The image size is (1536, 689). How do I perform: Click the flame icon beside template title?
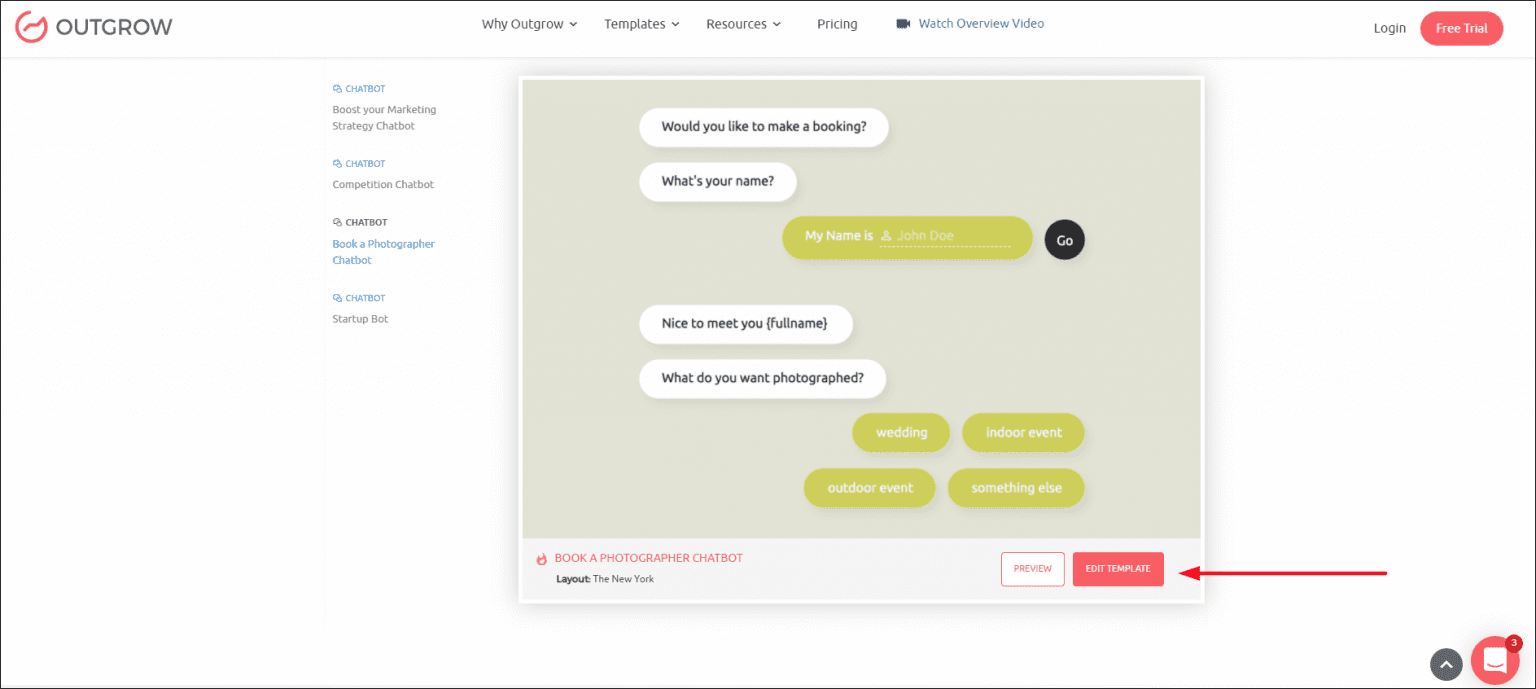coord(542,559)
